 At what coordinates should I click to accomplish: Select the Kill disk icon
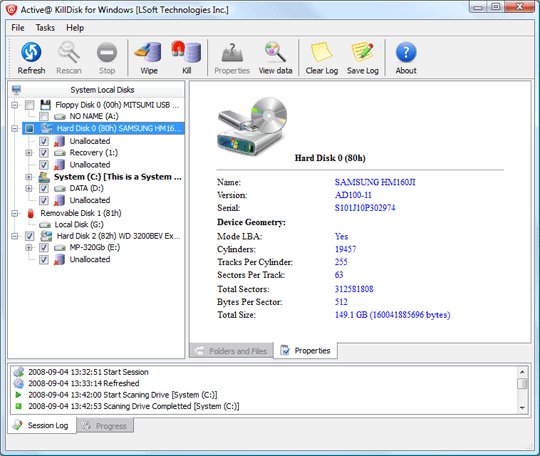pyautogui.click(x=186, y=52)
